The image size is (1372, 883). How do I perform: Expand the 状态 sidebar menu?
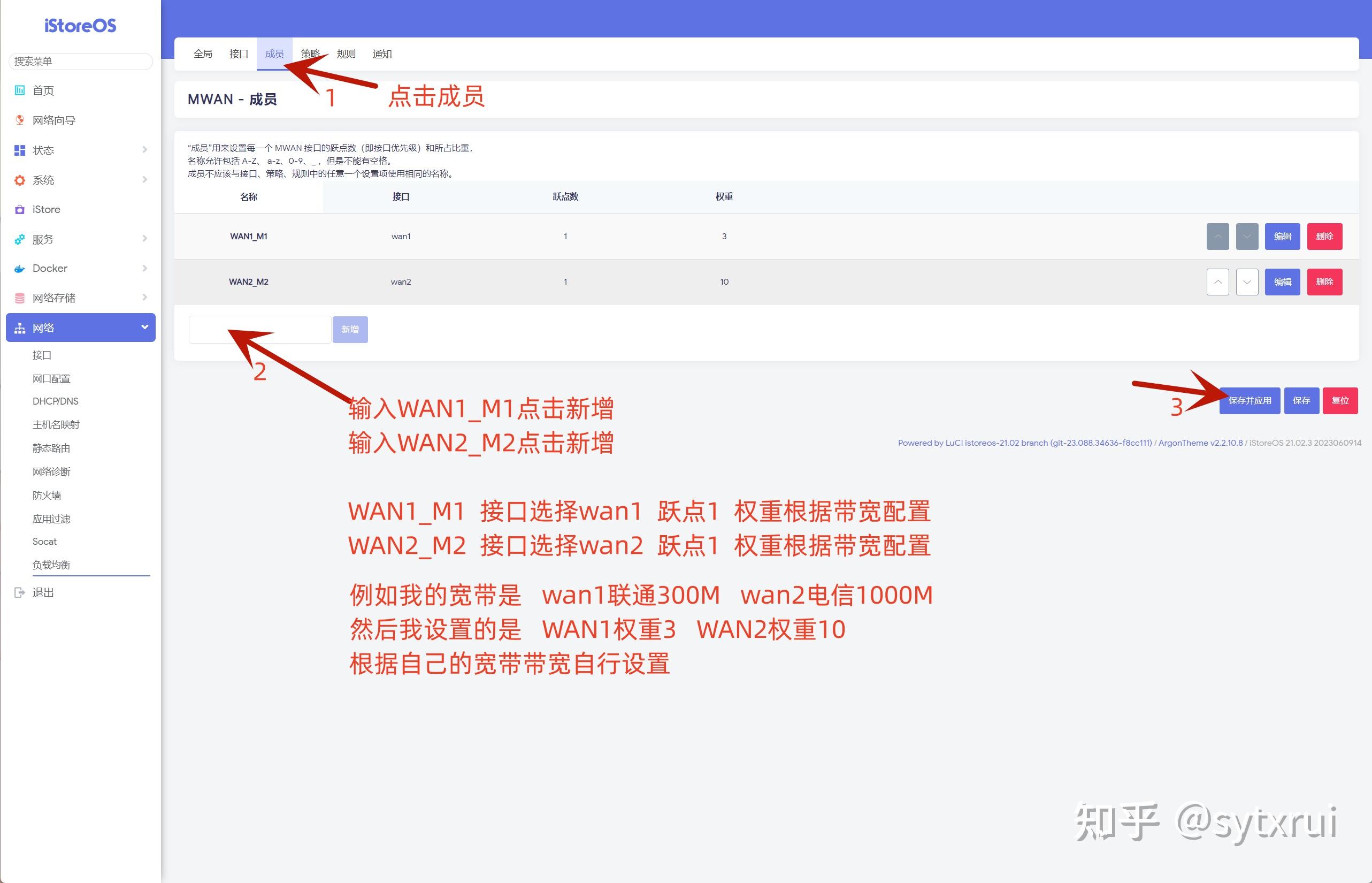coord(144,150)
